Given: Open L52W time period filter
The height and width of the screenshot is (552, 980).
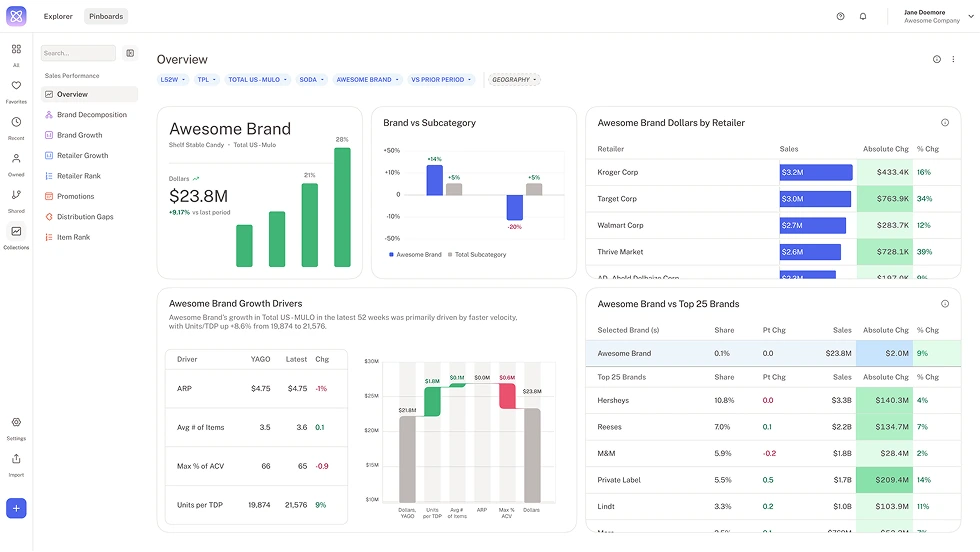Looking at the screenshot, I should [x=172, y=80].
